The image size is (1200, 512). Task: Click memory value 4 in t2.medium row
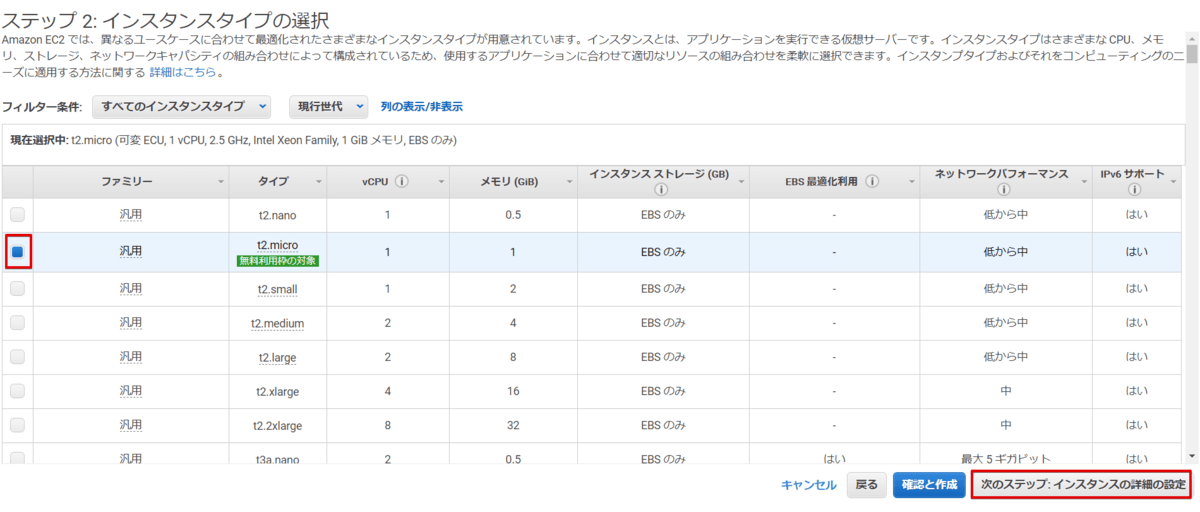coord(513,323)
